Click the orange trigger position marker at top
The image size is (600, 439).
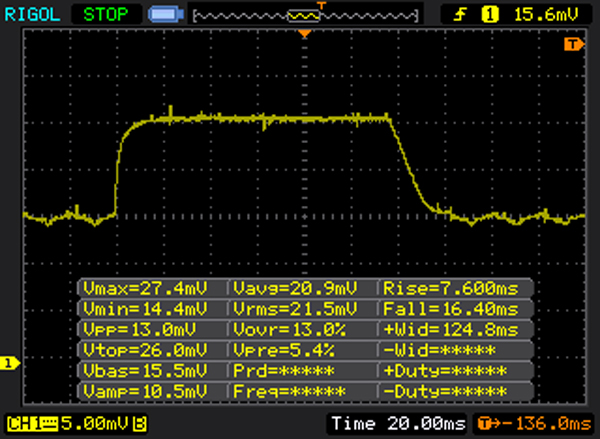(x=305, y=34)
